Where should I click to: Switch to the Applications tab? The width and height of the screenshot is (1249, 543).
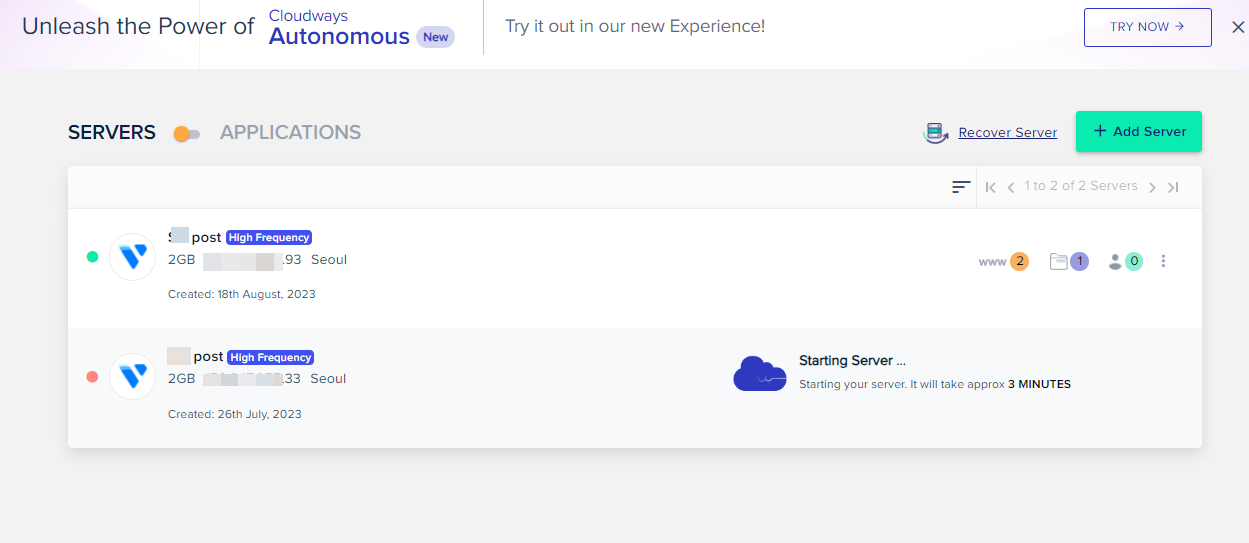[290, 132]
